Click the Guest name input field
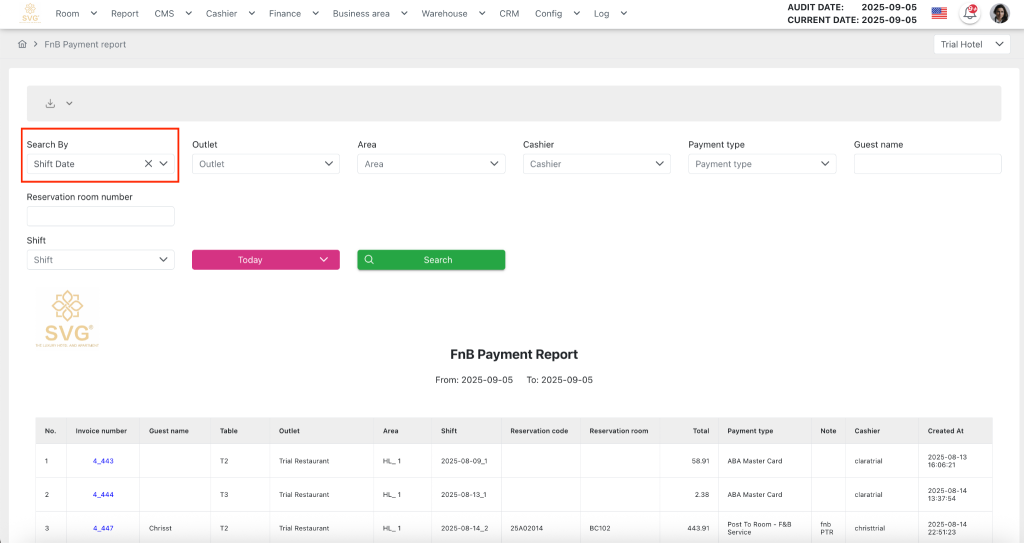1024x543 pixels. coord(927,164)
